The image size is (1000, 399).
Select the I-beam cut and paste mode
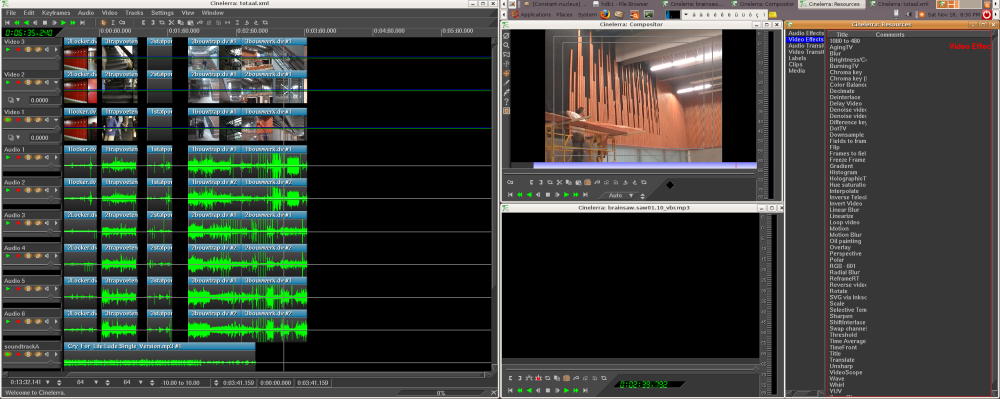pos(113,22)
